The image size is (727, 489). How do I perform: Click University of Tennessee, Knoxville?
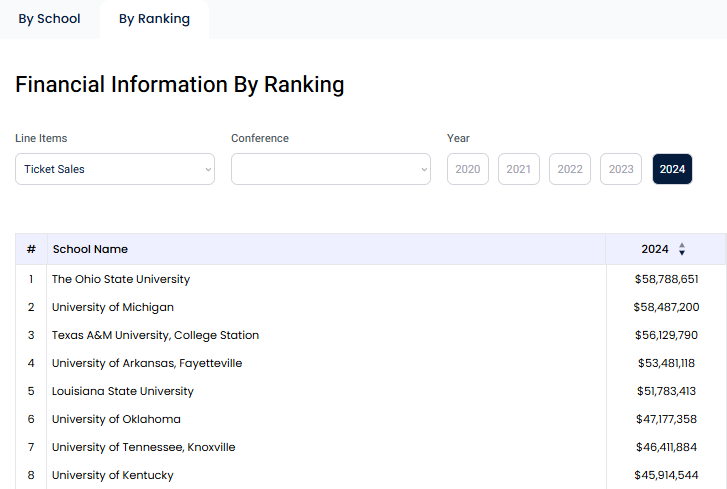[144, 447]
